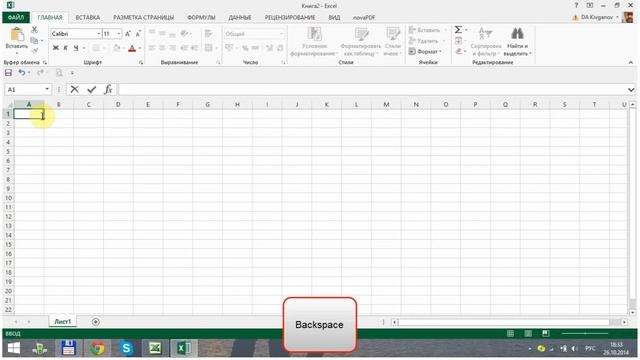Open Skype from the taskbar
Viewport: 640px width, 360px height.
pyautogui.click(x=126, y=348)
